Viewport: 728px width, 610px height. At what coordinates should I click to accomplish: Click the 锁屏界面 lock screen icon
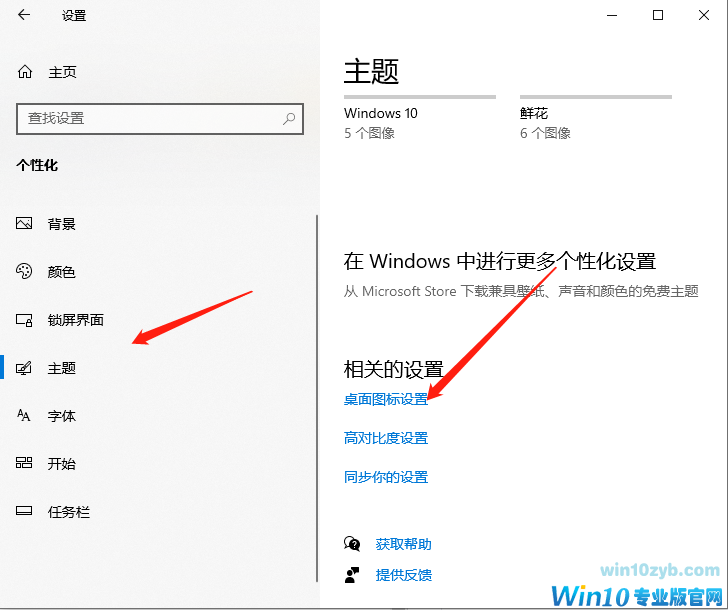[x=24, y=320]
